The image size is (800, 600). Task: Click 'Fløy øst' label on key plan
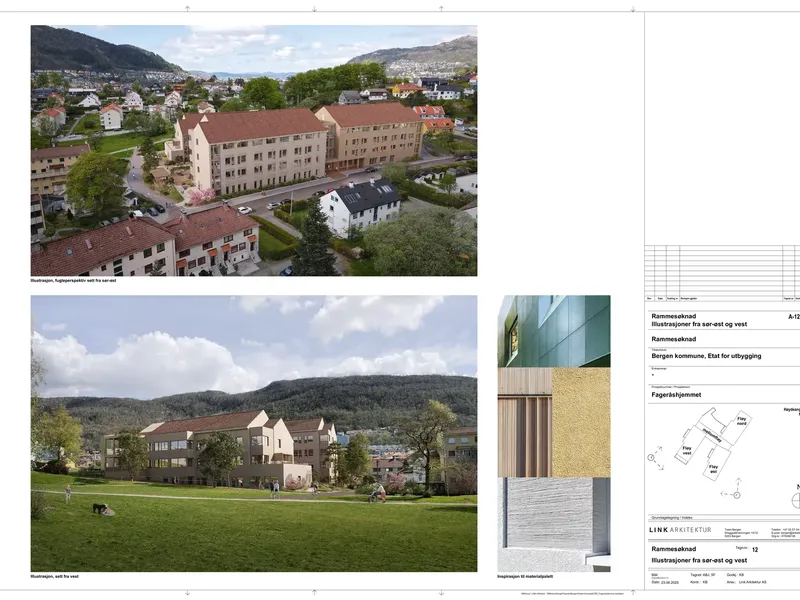[713, 469]
